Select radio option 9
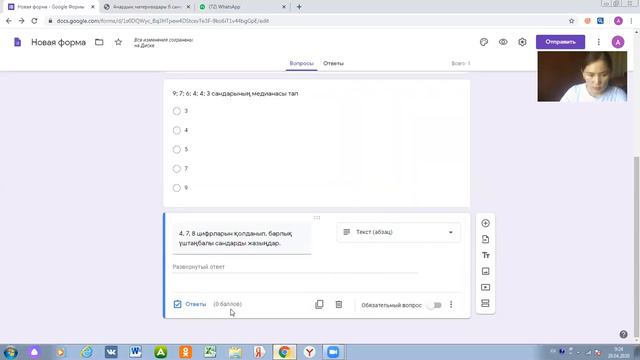The image size is (640, 360). (x=176, y=188)
